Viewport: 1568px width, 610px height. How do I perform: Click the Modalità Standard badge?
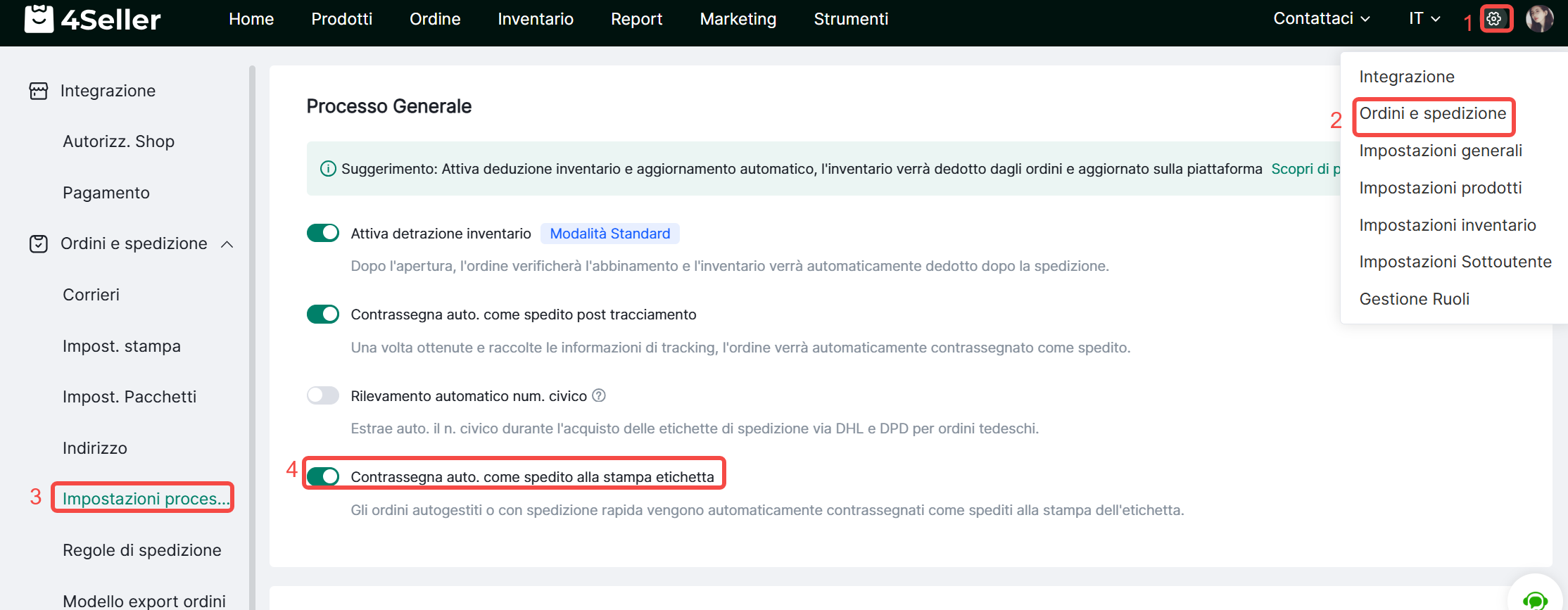[609, 234]
